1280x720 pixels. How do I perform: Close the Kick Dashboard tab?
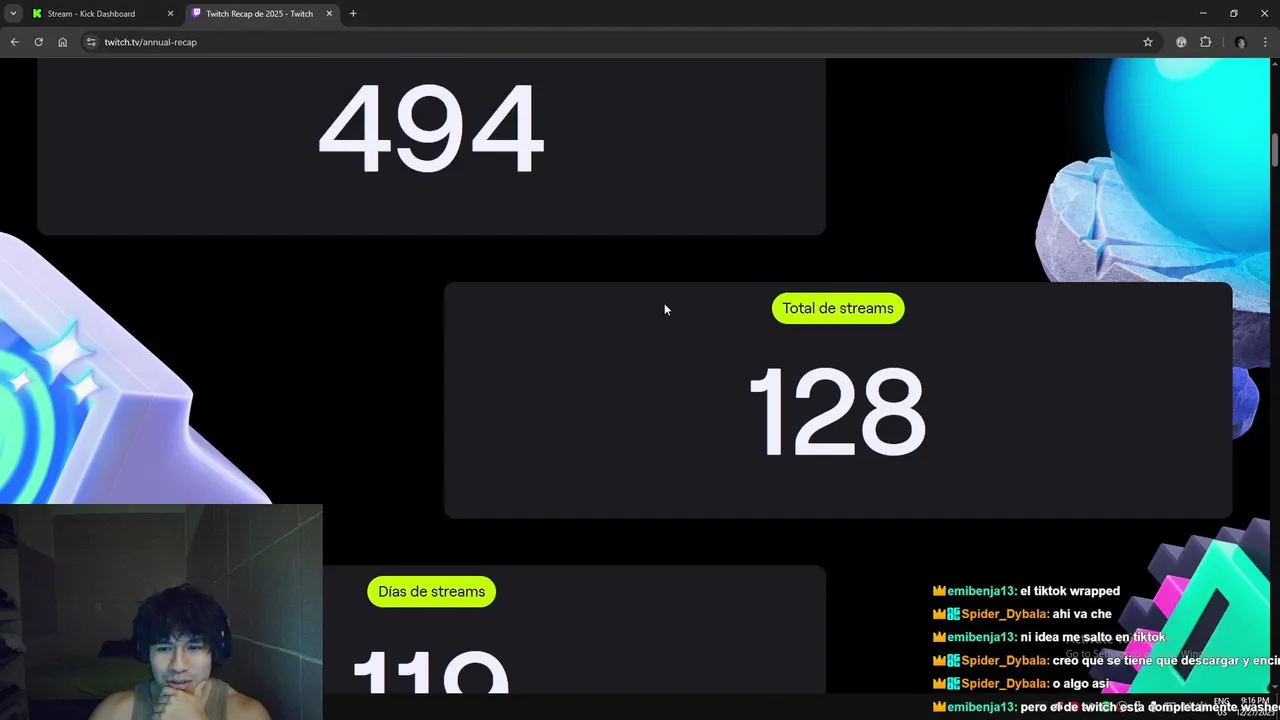pos(170,14)
